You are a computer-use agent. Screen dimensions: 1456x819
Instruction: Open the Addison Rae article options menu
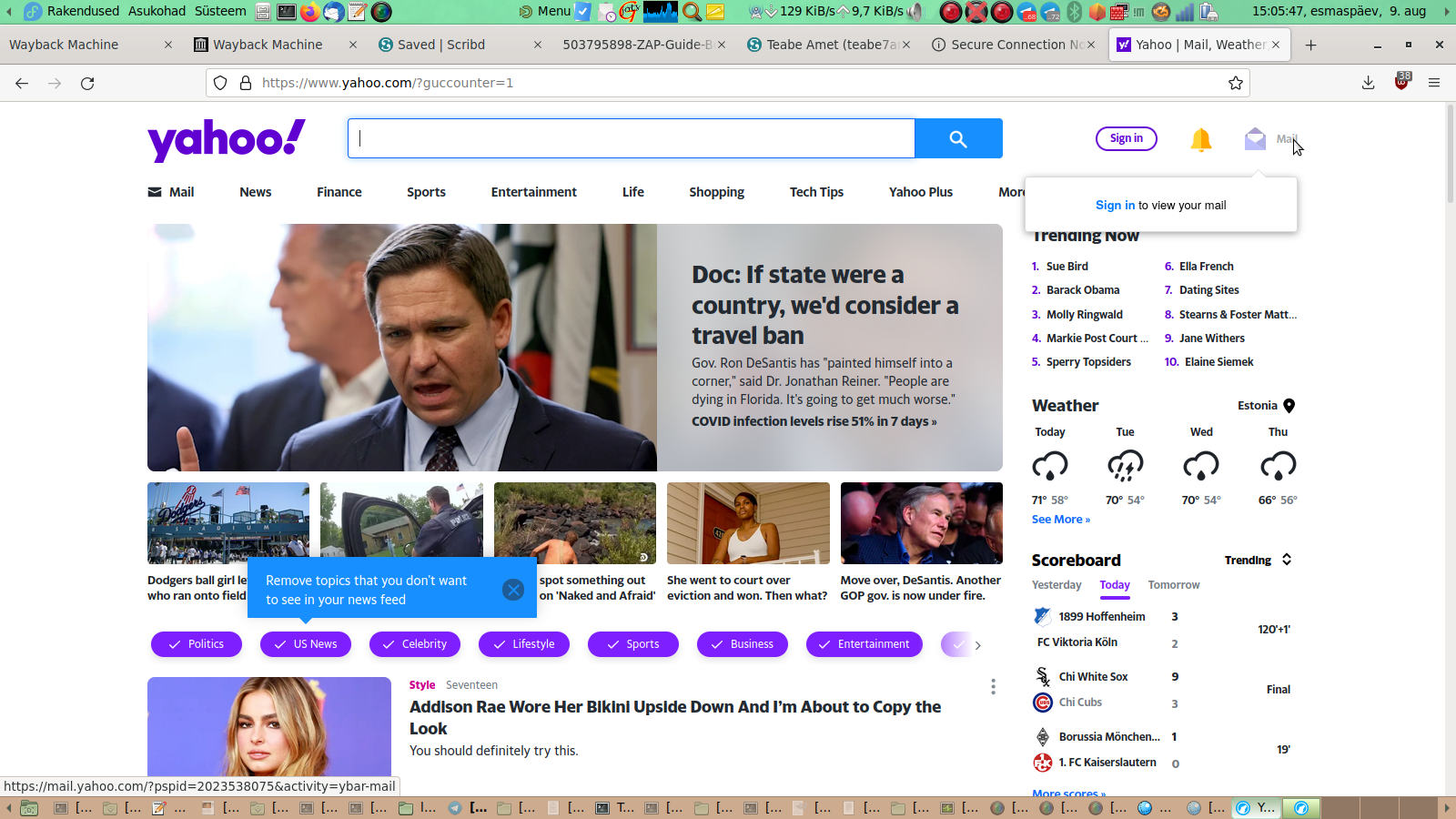(993, 686)
